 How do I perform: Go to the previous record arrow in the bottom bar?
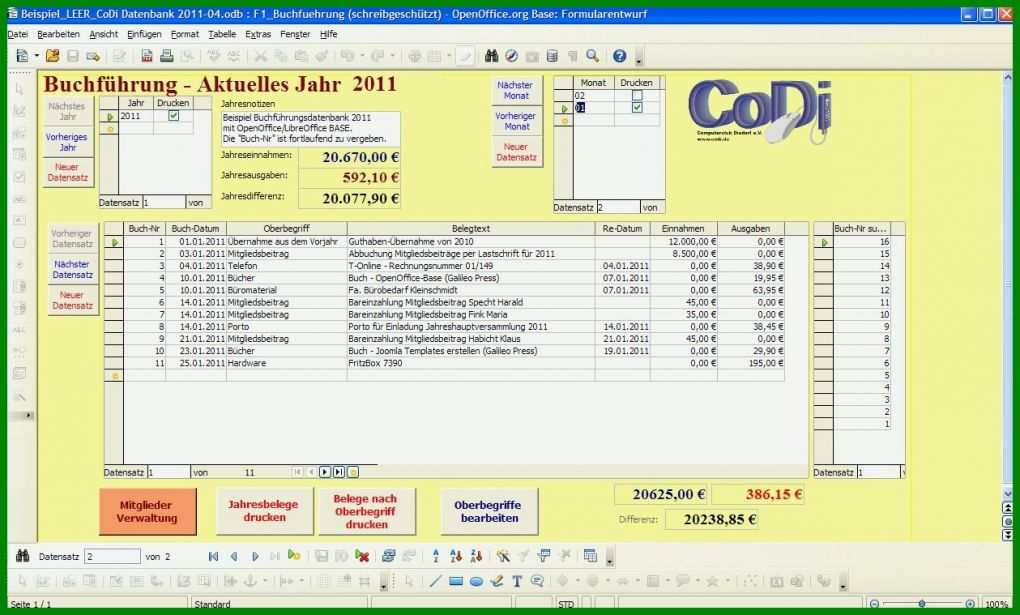234,556
